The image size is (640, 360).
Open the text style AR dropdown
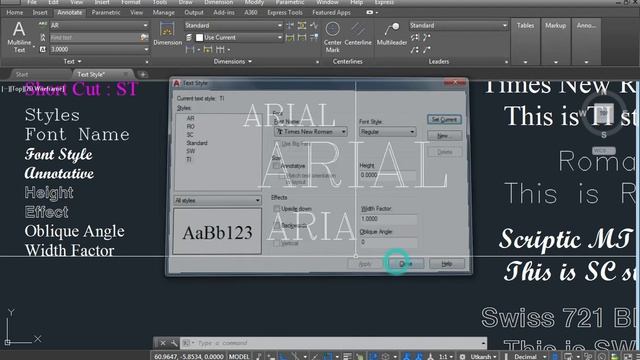pos(146,25)
